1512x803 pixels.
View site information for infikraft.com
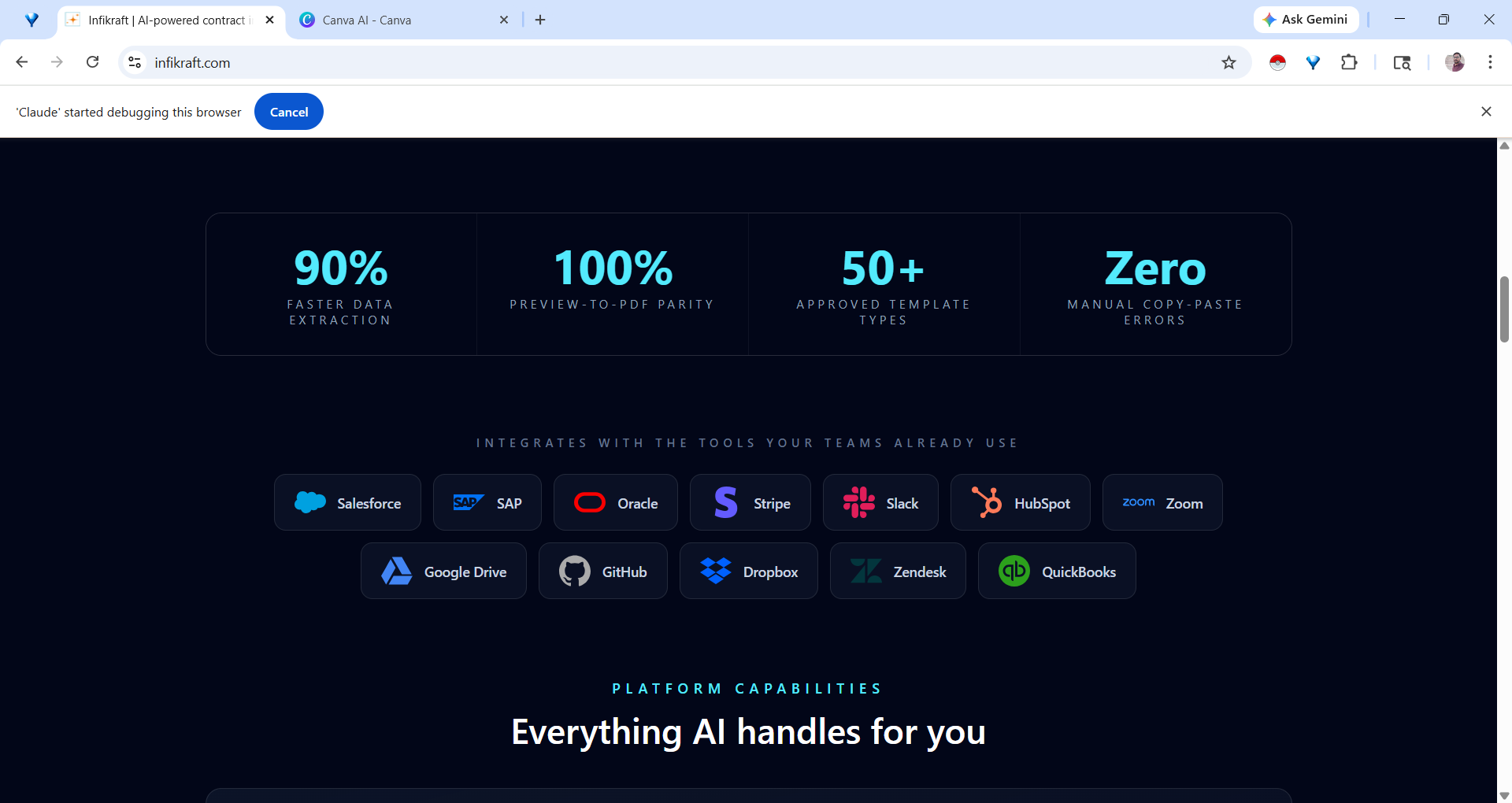[135, 62]
